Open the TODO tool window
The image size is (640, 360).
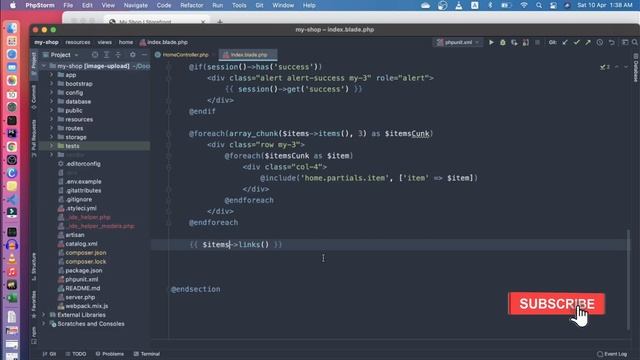point(76,354)
